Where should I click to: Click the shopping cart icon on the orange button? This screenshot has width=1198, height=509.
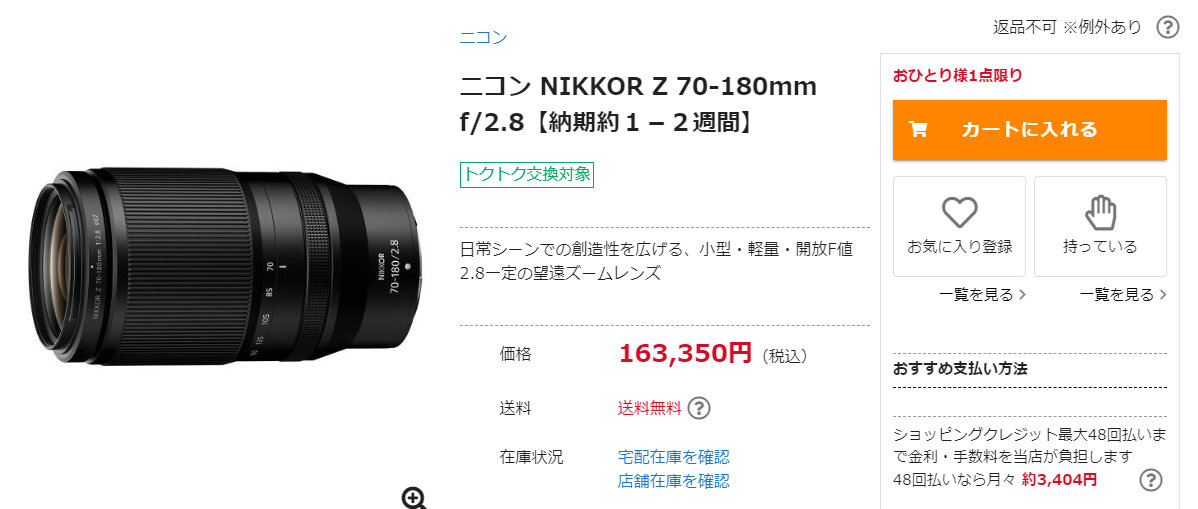coord(918,129)
